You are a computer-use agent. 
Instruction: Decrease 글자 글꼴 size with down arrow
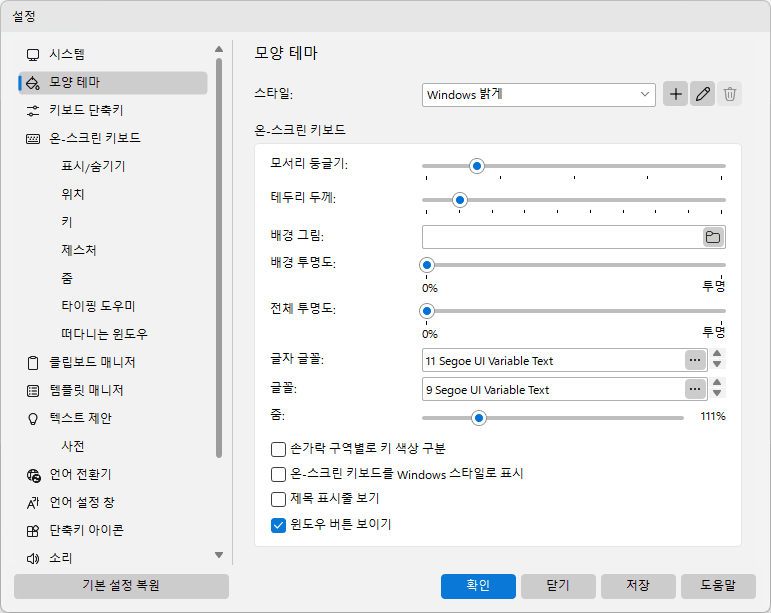click(717, 365)
